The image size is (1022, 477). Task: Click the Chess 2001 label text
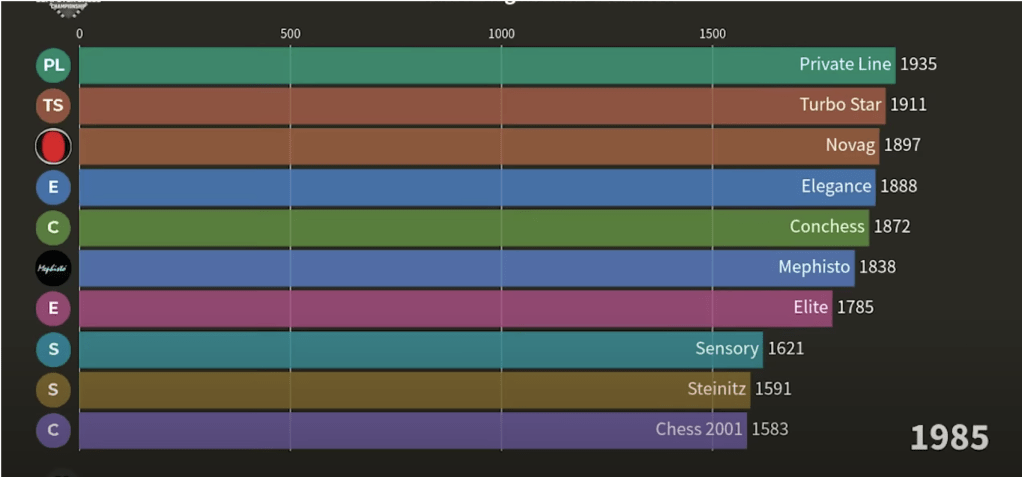pos(699,429)
